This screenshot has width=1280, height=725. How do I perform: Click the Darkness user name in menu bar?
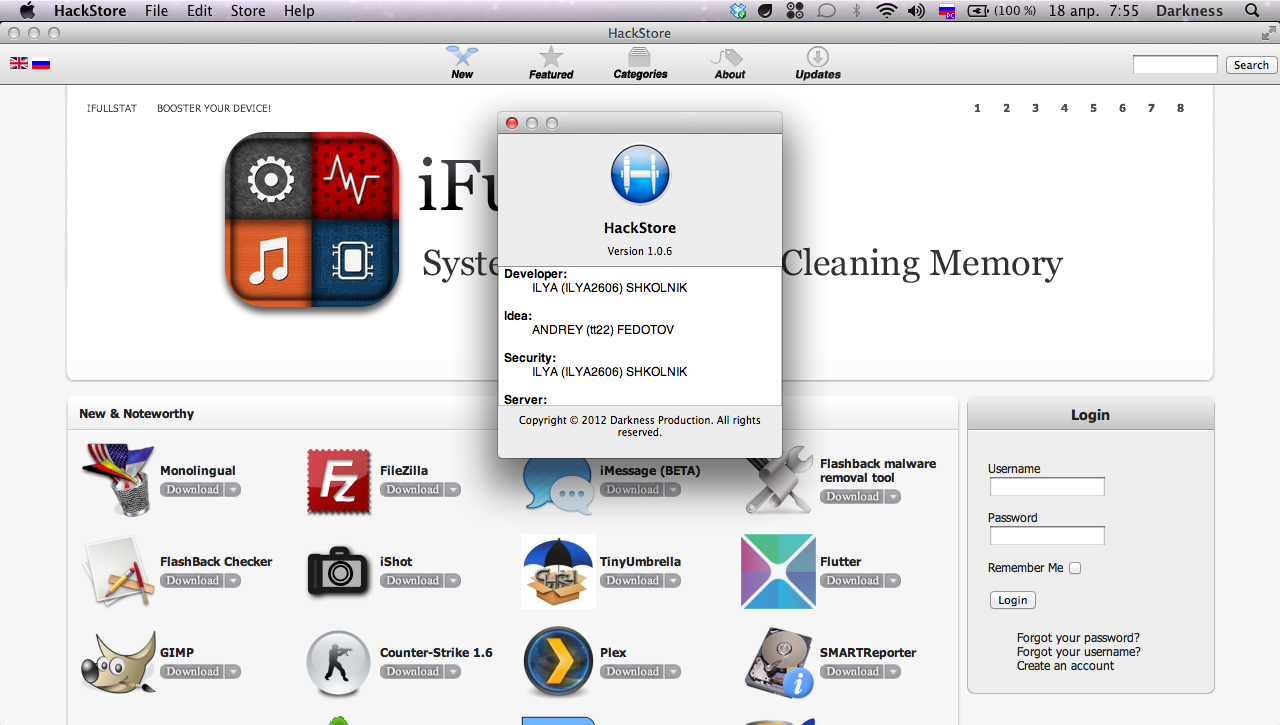point(1189,11)
